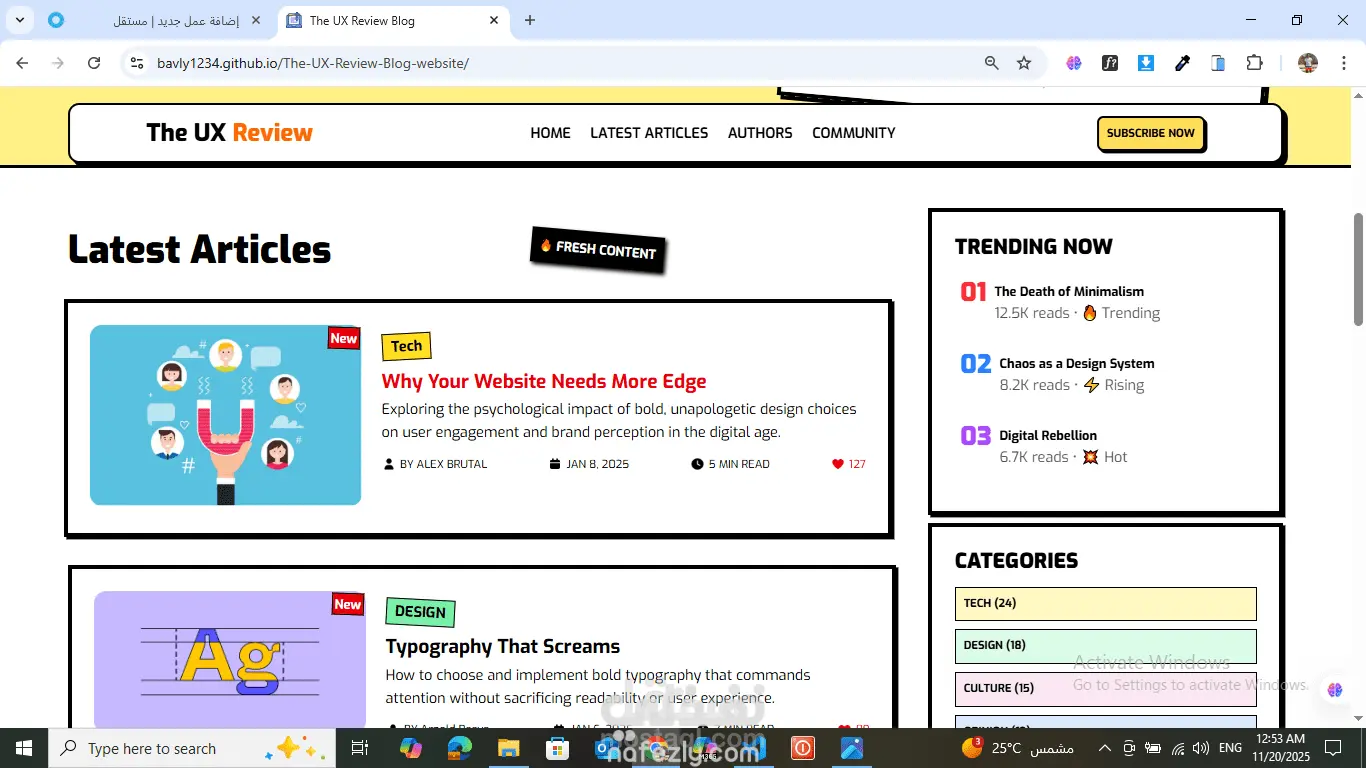Open the pink brain extension
Screen dimensions: 1366x768
(1074, 63)
